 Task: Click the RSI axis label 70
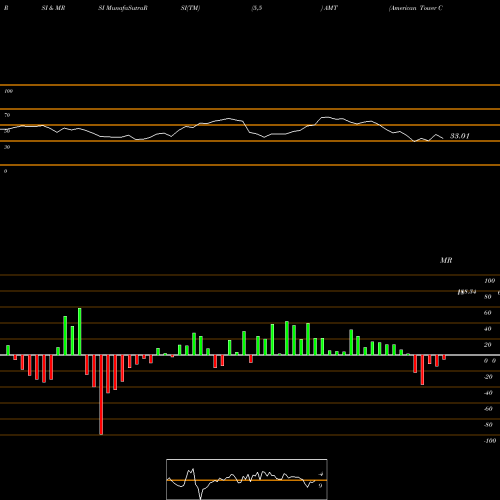click(7, 115)
